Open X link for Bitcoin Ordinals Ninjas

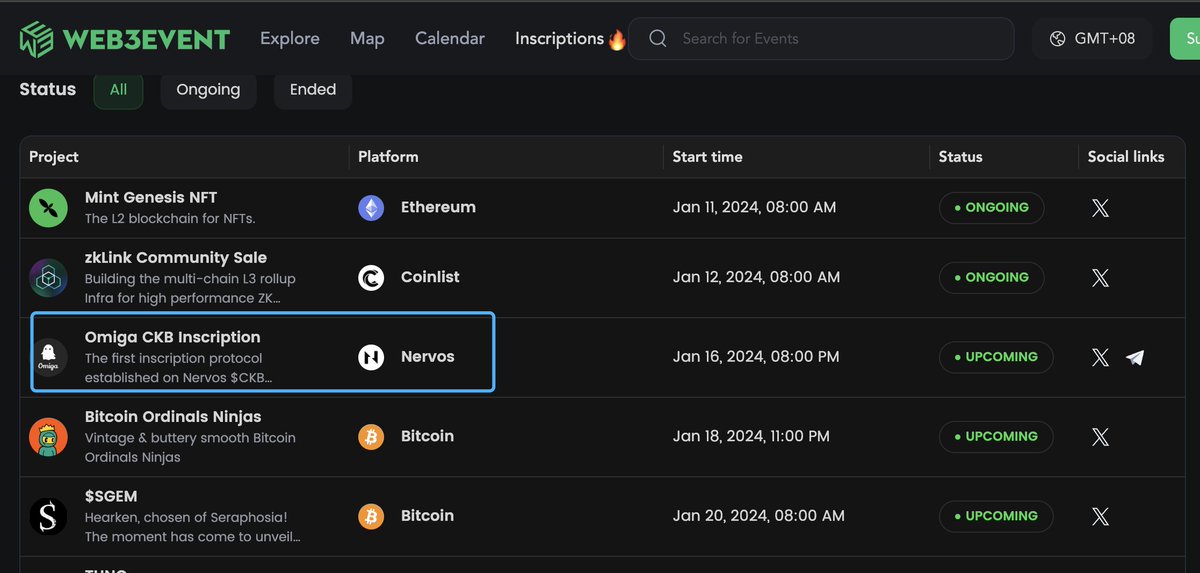point(1100,437)
